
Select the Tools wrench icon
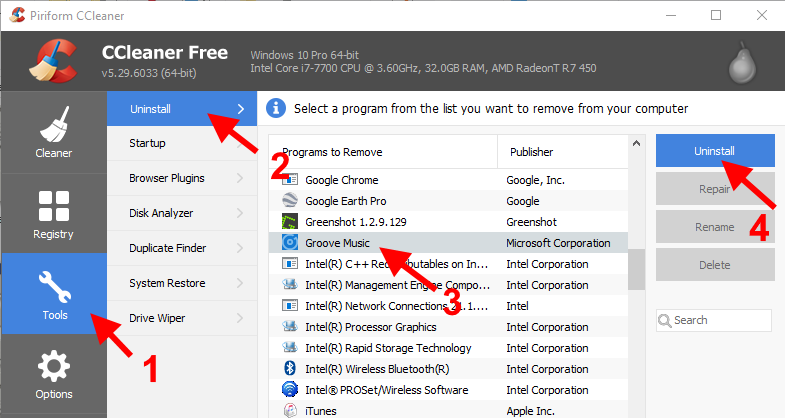click(55, 287)
